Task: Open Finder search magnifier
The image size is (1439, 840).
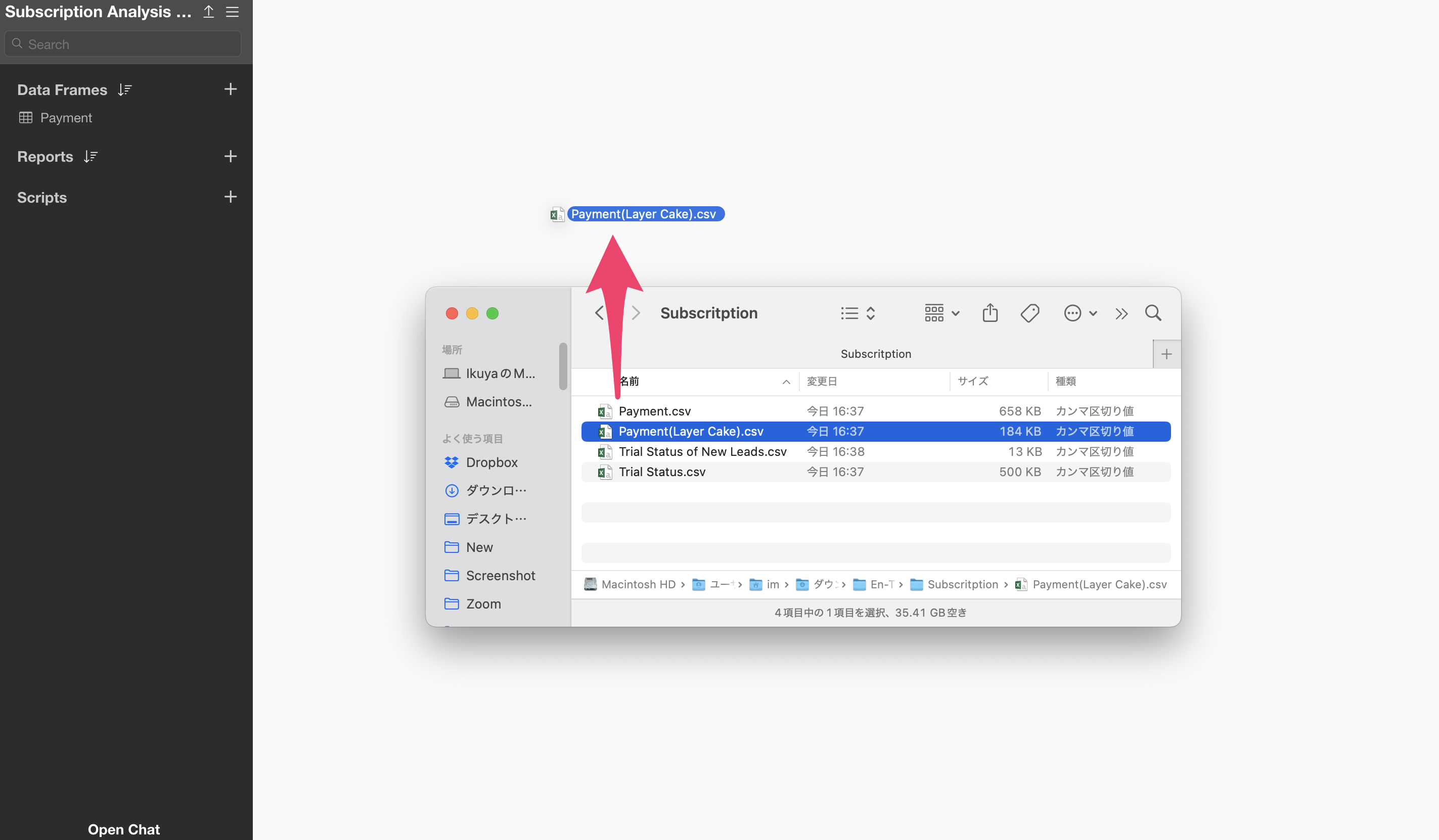Action: 1153,313
